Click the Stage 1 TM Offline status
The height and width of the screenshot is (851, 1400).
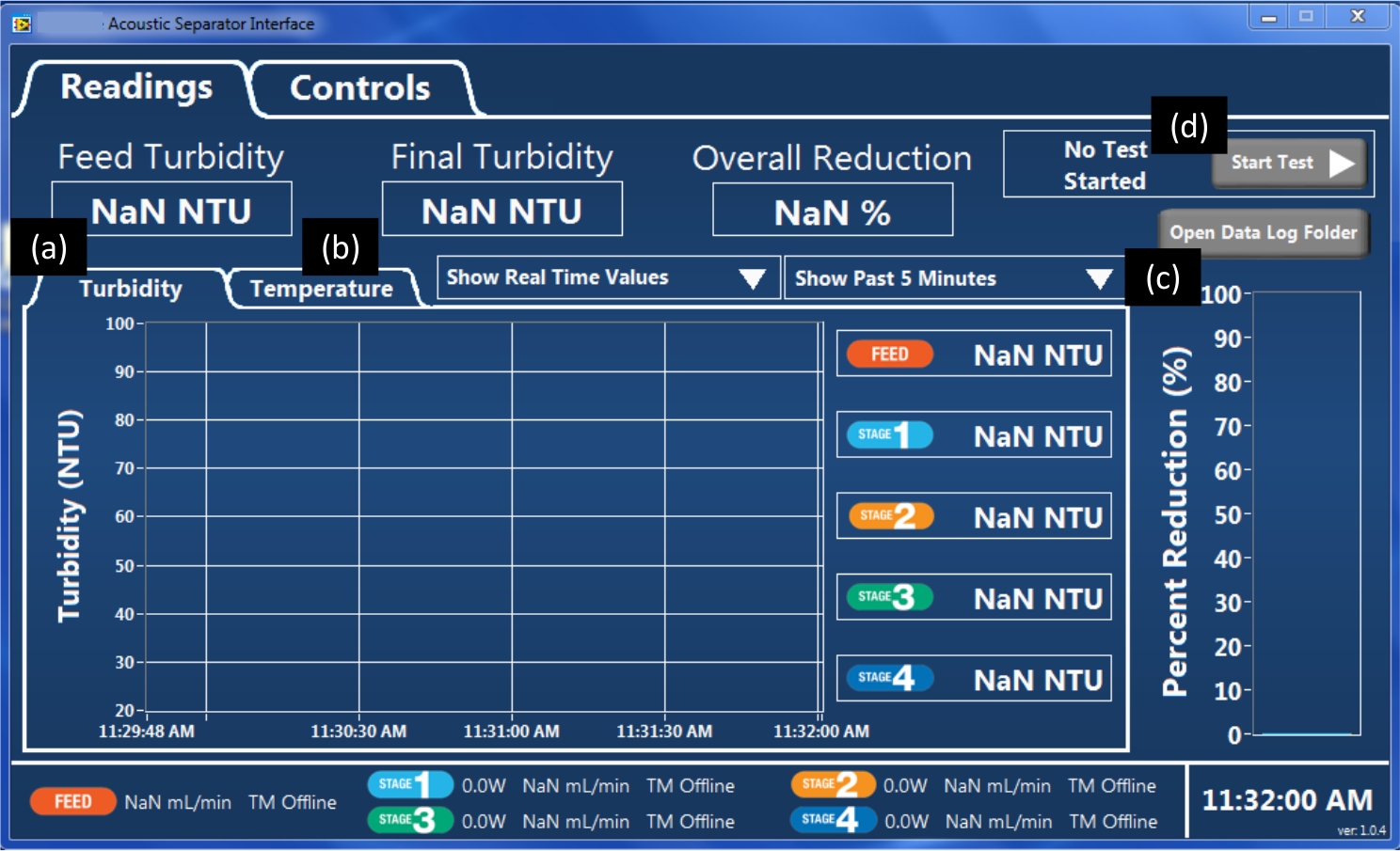[691, 785]
